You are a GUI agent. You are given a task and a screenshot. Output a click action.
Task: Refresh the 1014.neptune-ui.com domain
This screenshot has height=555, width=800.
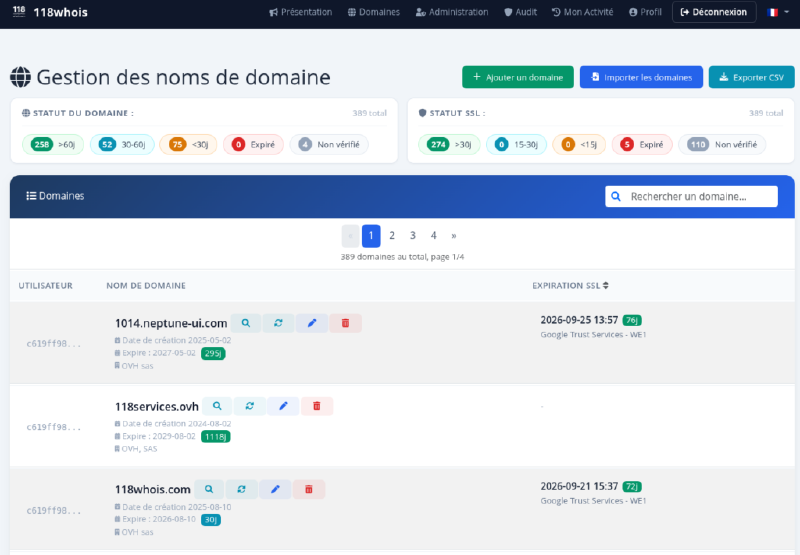pyautogui.click(x=278, y=323)
